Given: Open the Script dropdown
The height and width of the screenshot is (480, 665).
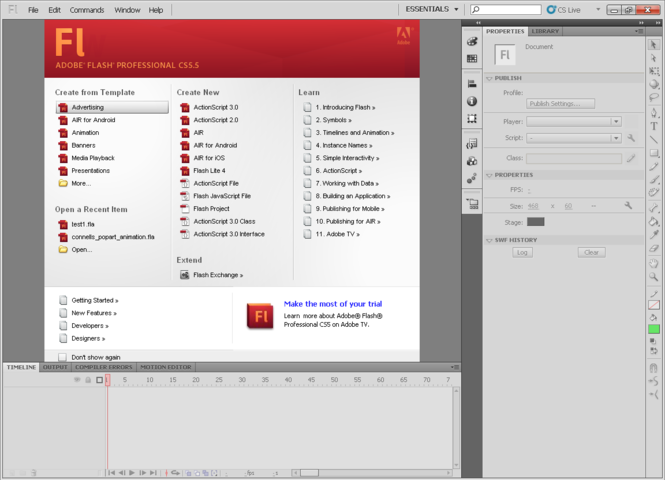Looking at the screenshot, I should pyautogui.click(x=574, y=138).
